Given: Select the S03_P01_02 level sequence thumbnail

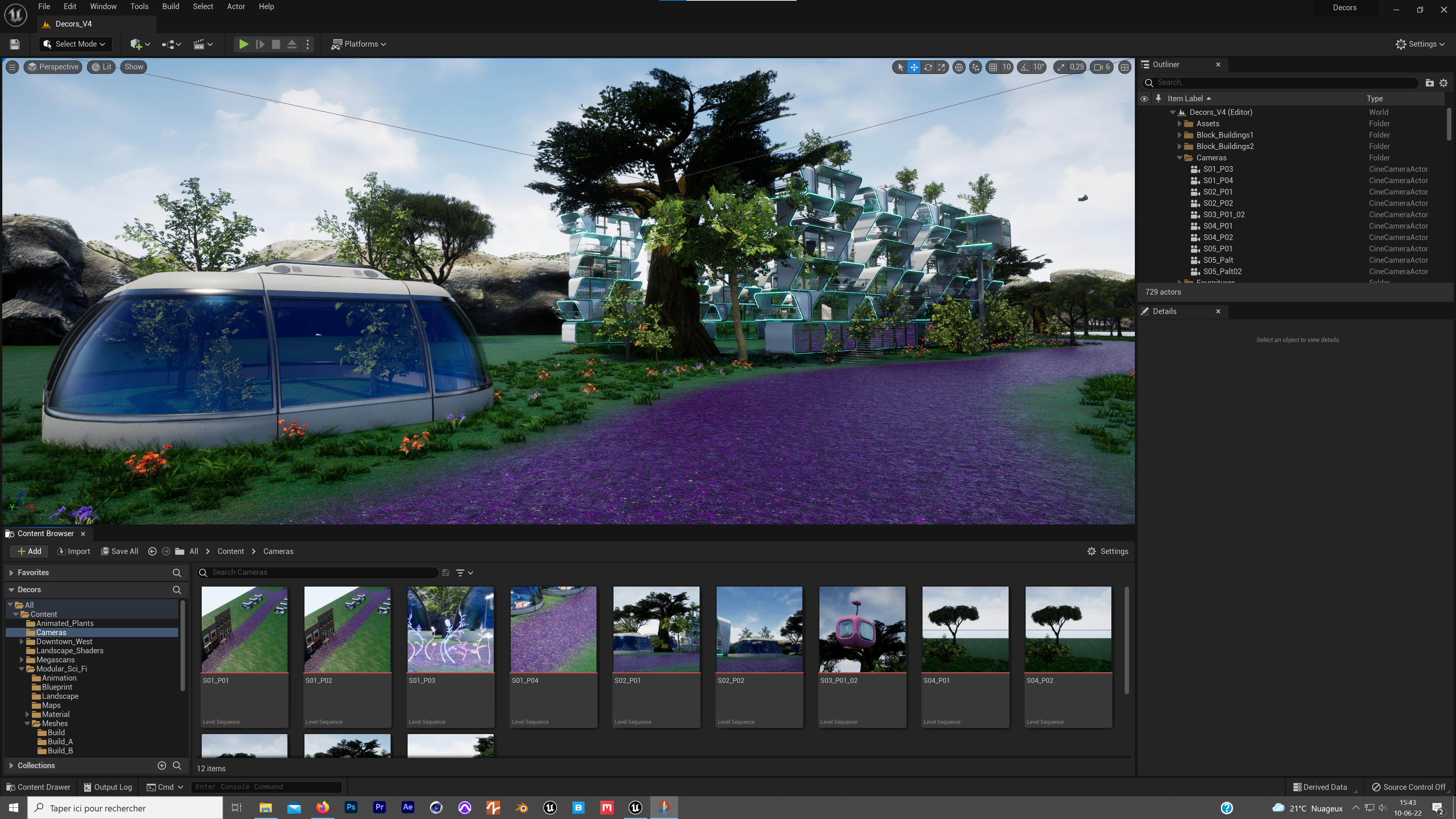Looking at the screenshot, I should [862, 629].
